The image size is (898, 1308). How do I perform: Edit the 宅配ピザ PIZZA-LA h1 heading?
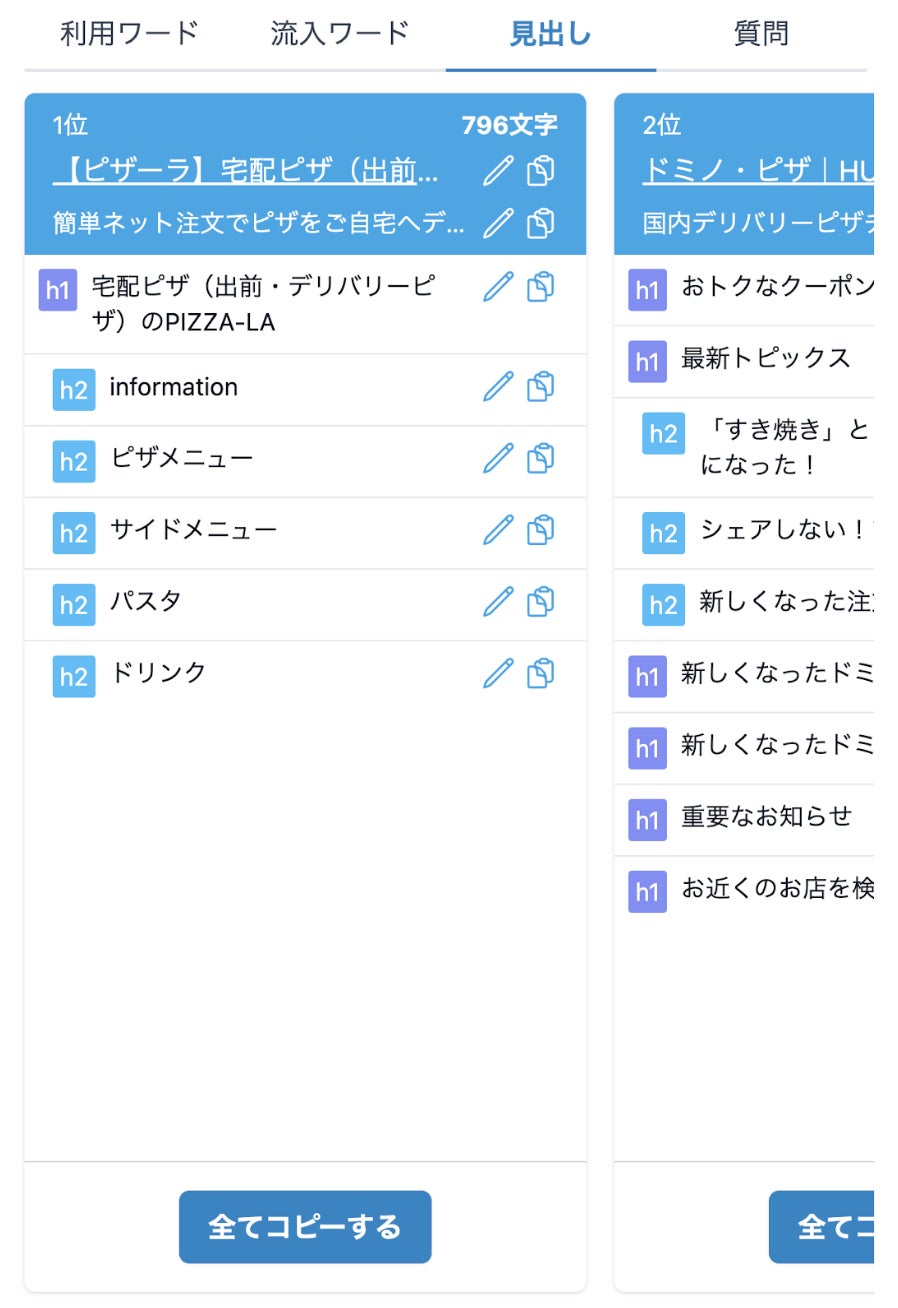(x=498, y=287)
